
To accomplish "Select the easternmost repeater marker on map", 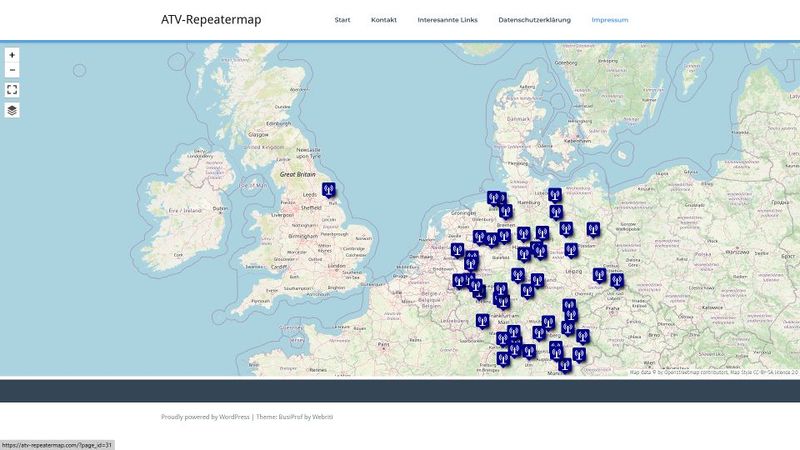I will (x=617, y=280).
